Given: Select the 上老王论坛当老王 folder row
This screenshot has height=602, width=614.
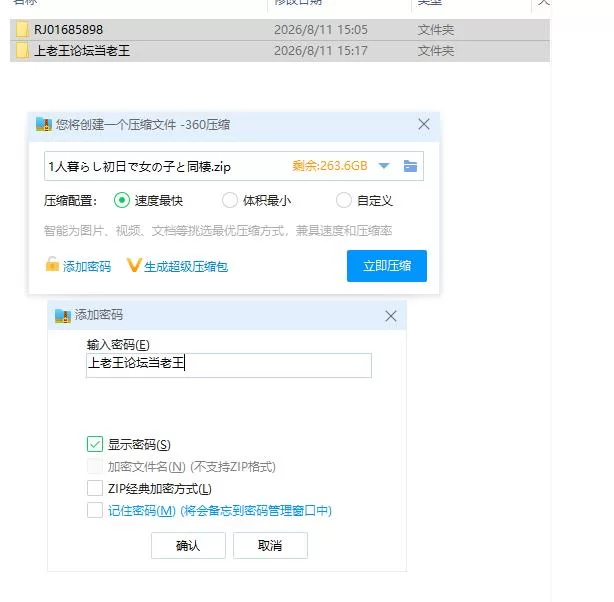Looking at the screenshot, I should click(280, 51).
